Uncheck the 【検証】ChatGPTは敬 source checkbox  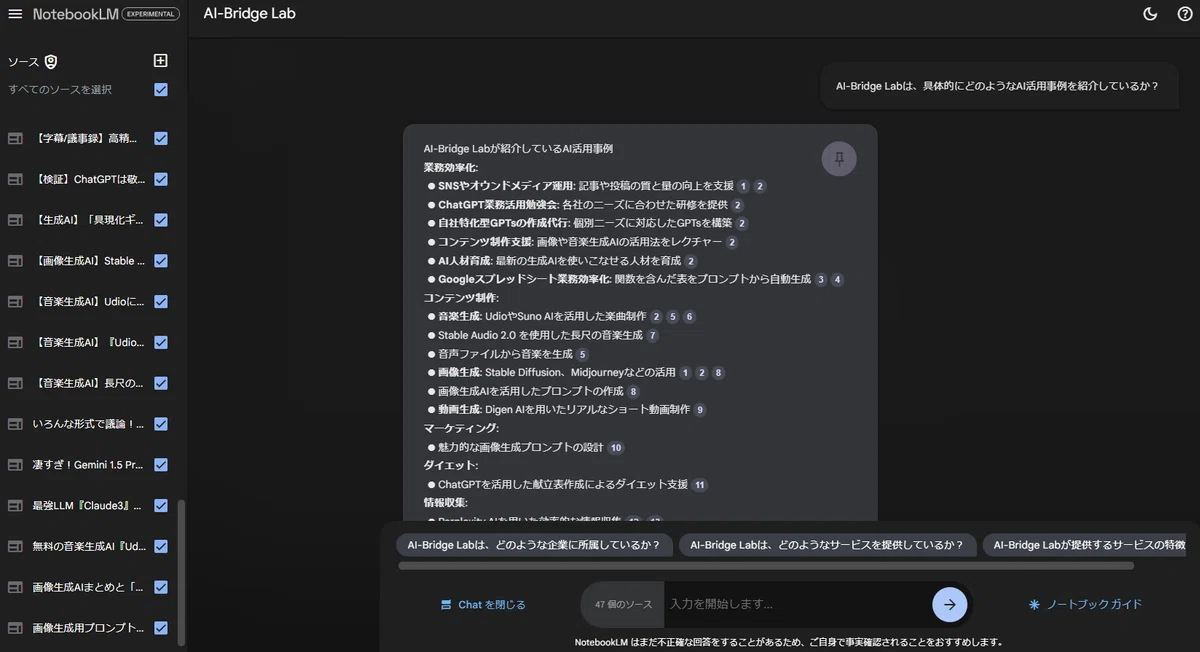[161, 179]
